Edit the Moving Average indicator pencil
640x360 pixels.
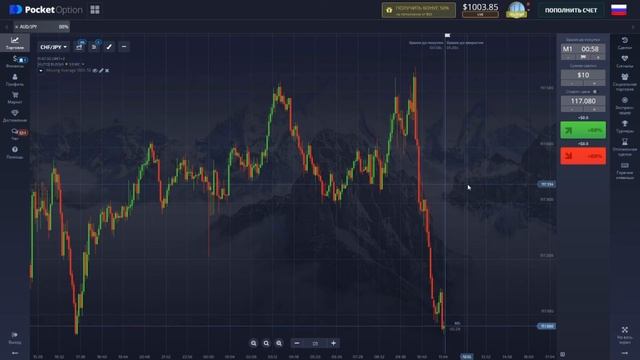(101, 71)
